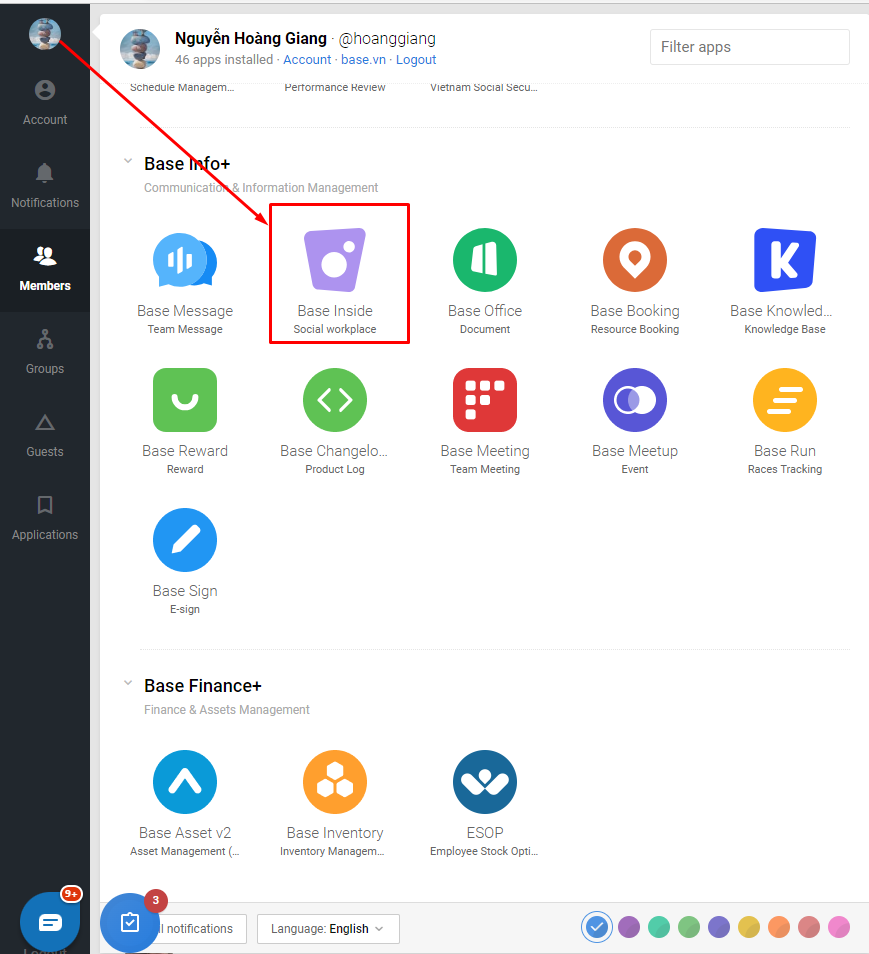Viewport: 869px width, 954px height.
Task: Open the Base Changelog product log app
Action: point(335,422)
